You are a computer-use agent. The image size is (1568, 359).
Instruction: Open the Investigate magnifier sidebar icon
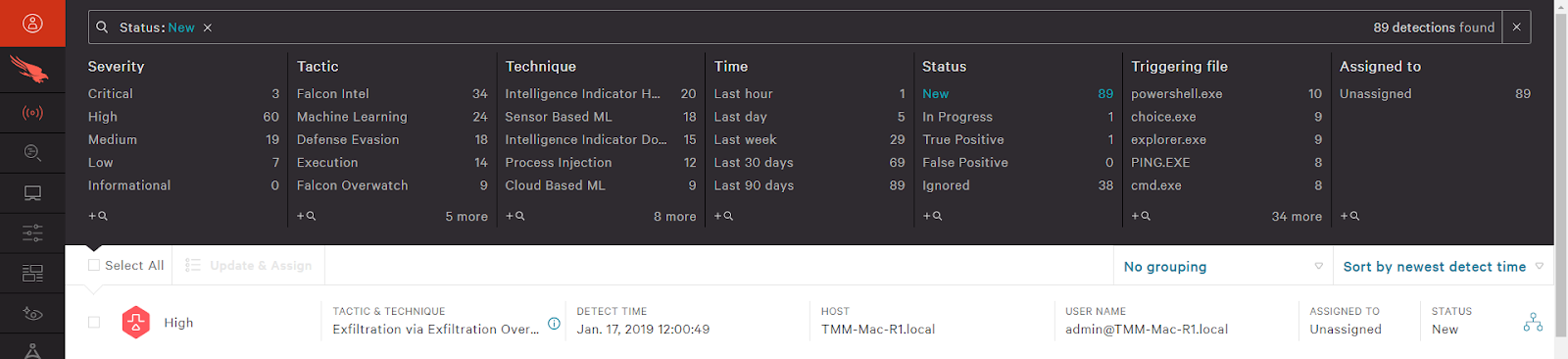tap(32, 153)
